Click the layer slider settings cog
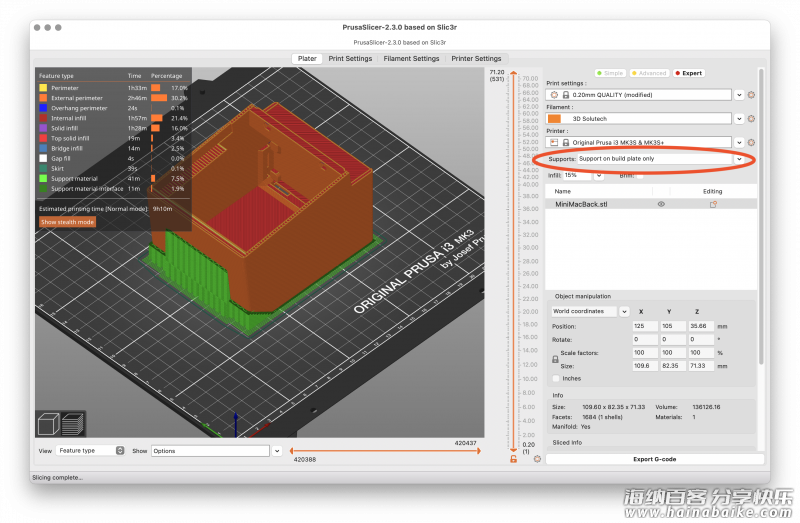Image resolution: width=800 pixels, height=523 pixels. tap(537, 459)
